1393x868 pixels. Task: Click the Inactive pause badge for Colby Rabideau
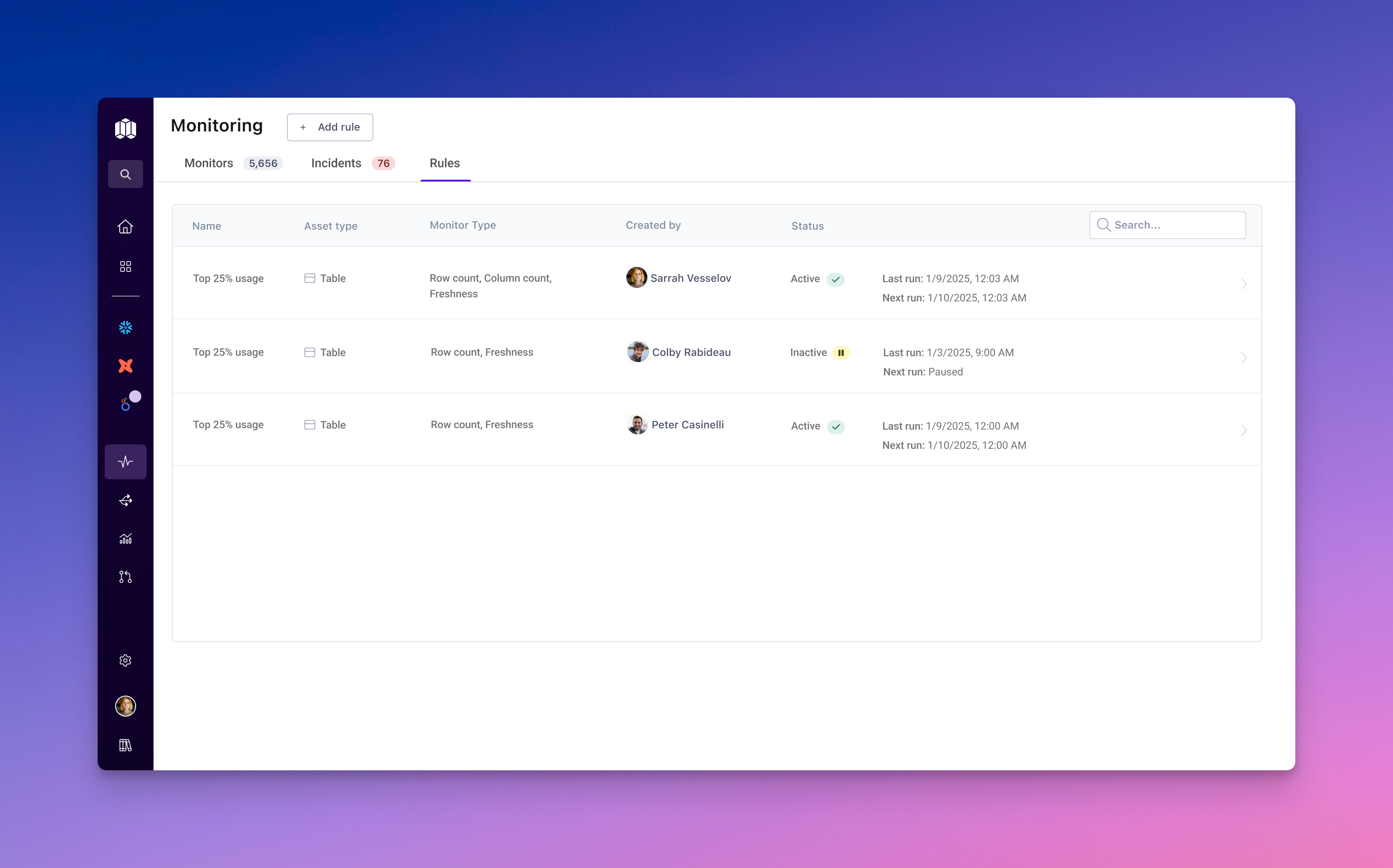(841, 352)
